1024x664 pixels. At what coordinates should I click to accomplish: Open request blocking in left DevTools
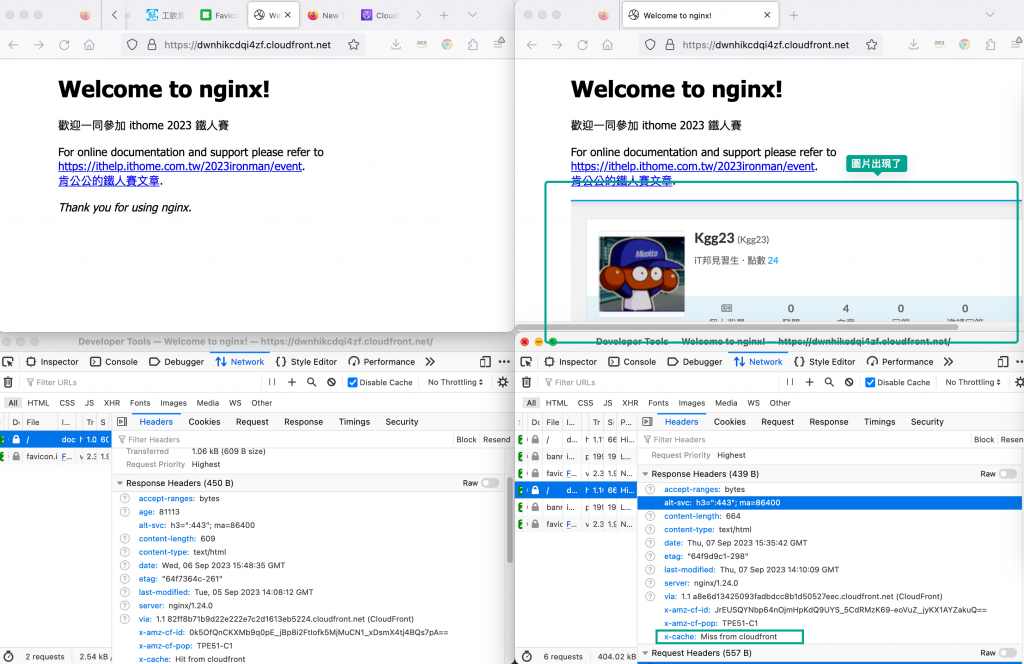pyautogui.click(x=332, y=383)
